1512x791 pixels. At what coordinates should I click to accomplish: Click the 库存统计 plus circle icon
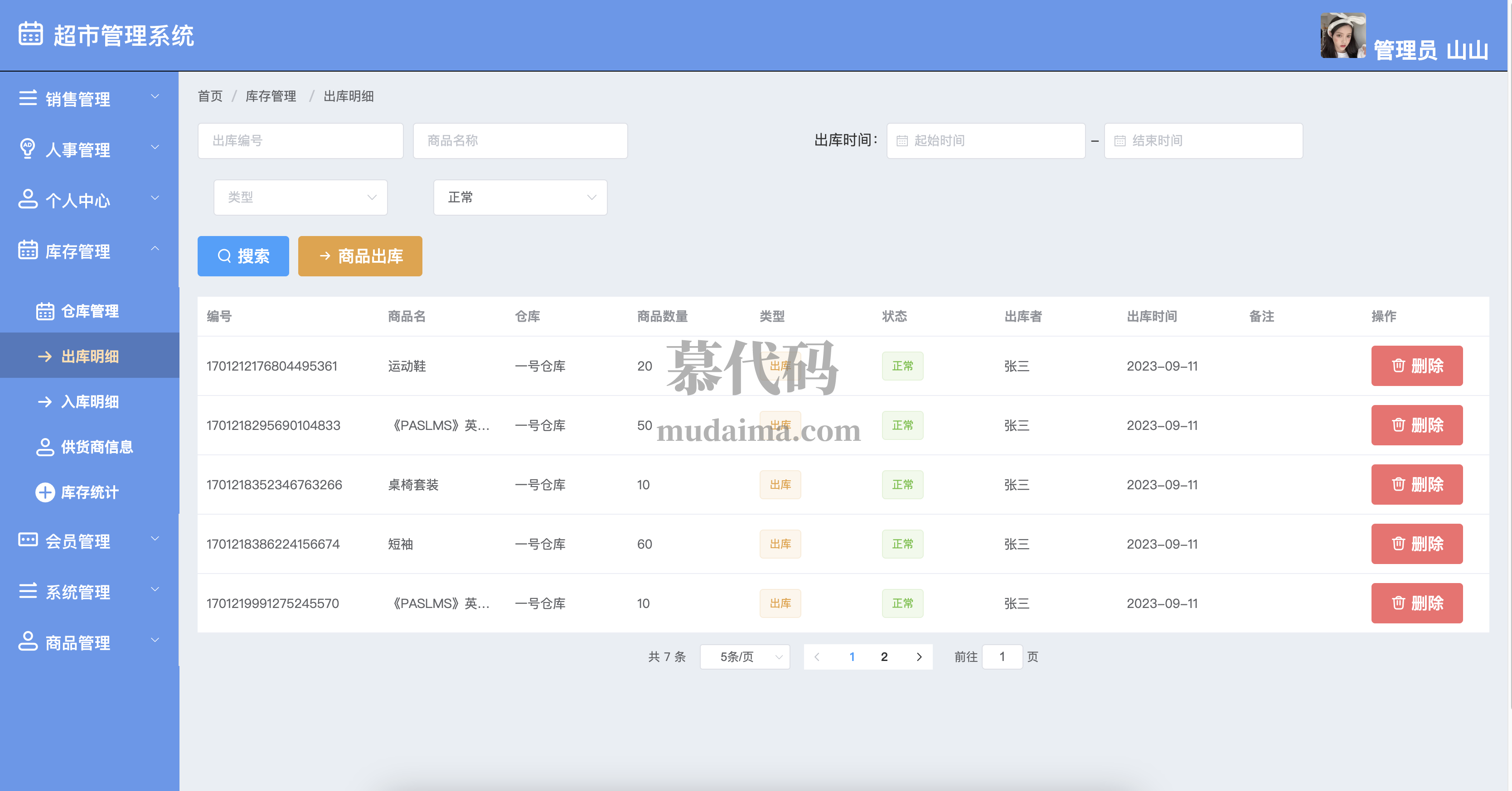tap(45, 492)
